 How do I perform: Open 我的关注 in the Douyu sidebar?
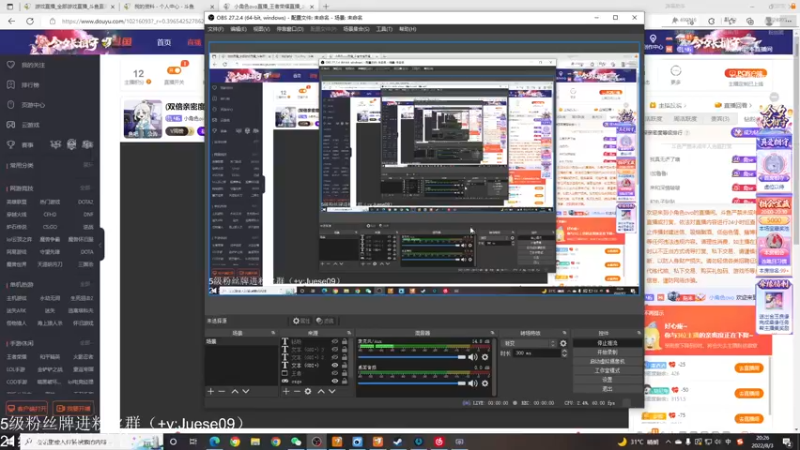[33, 65]
